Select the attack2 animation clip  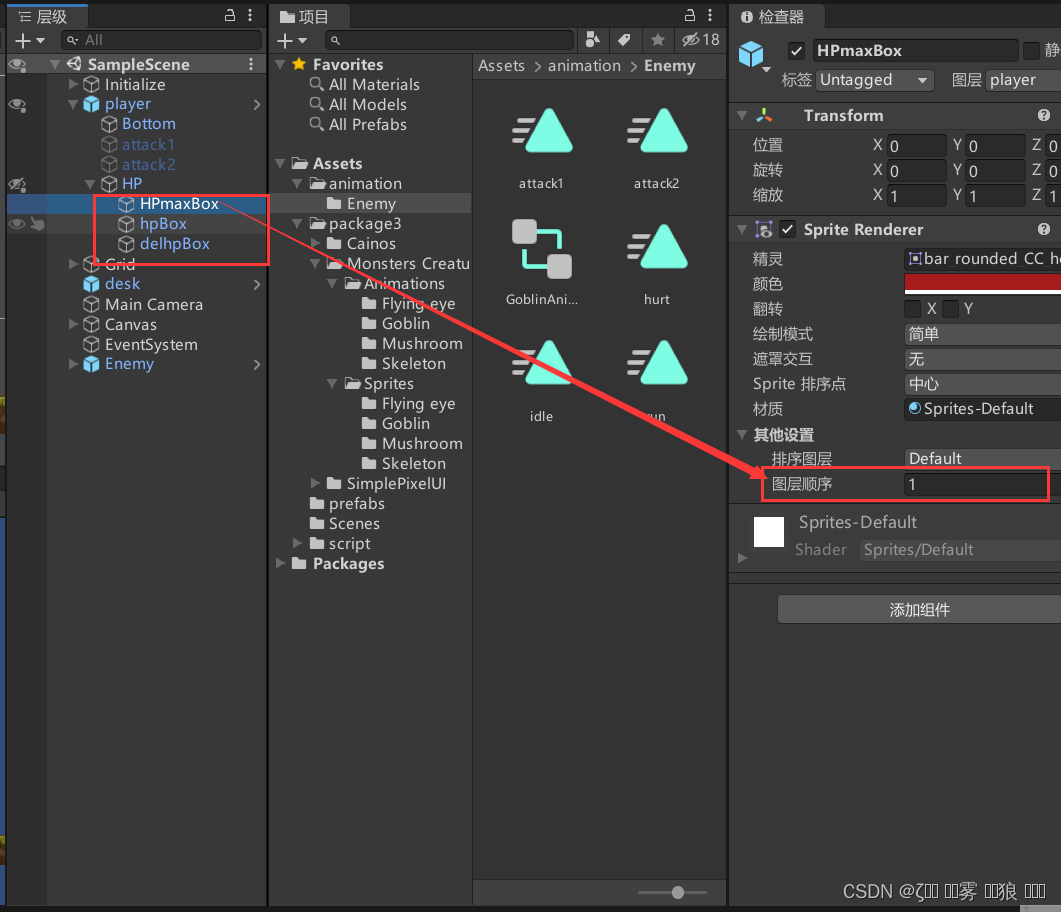(656, 148)
